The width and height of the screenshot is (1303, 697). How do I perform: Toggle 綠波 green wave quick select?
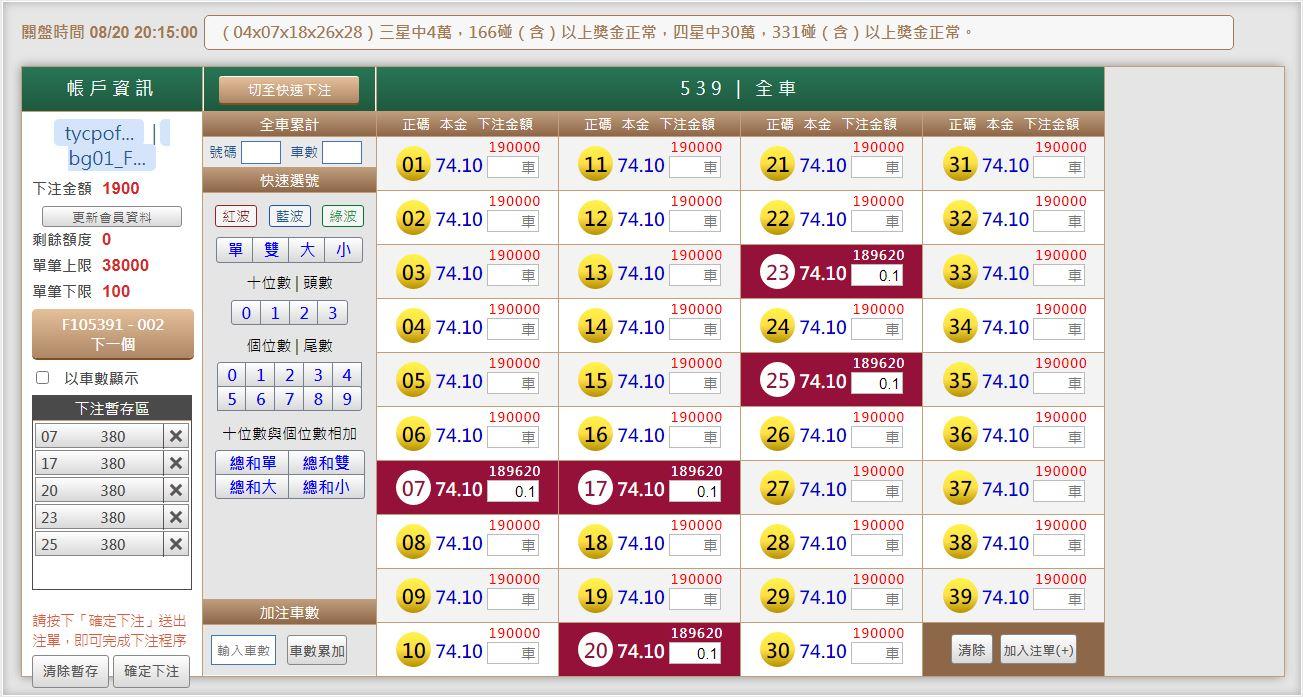point(343,216)
